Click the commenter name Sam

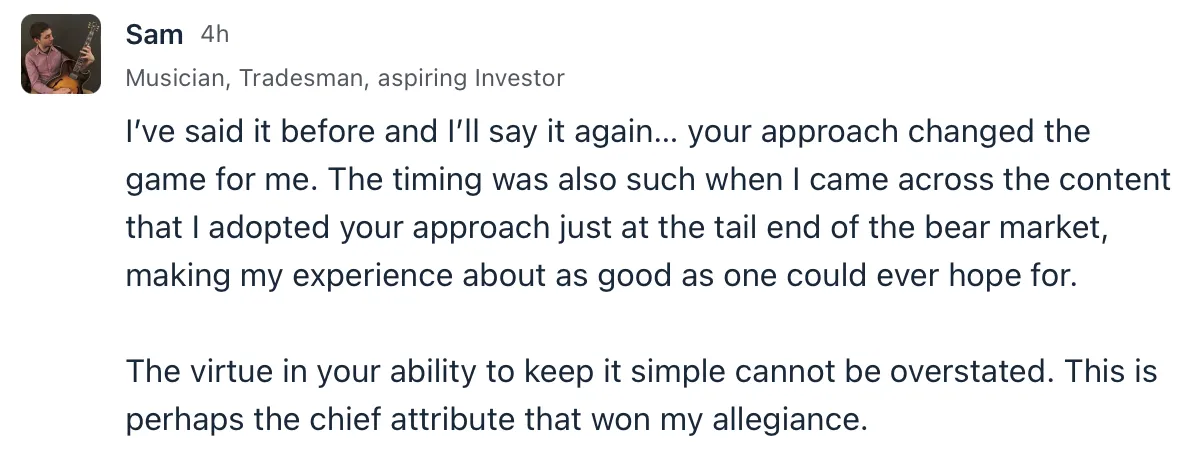point(154,34)
